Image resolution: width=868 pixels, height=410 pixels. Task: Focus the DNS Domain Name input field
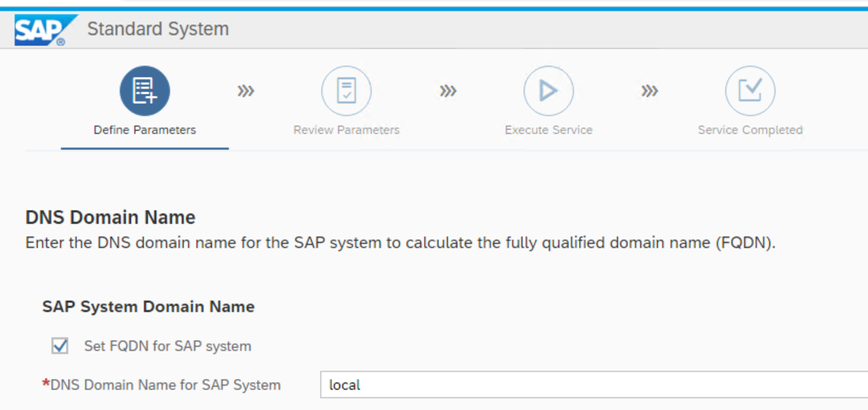(x=594, y=385)
